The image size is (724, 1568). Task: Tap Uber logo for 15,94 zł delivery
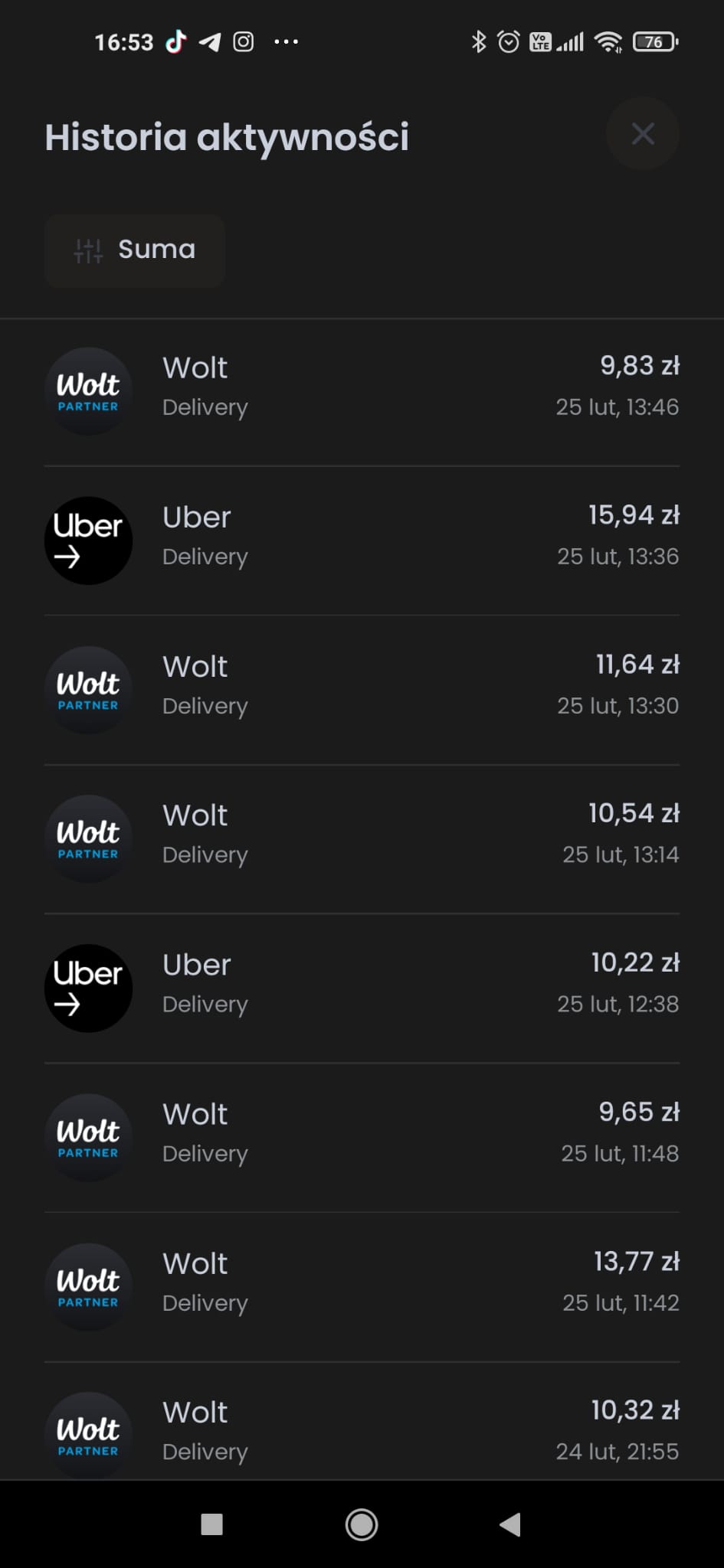(x=88, y=541)
